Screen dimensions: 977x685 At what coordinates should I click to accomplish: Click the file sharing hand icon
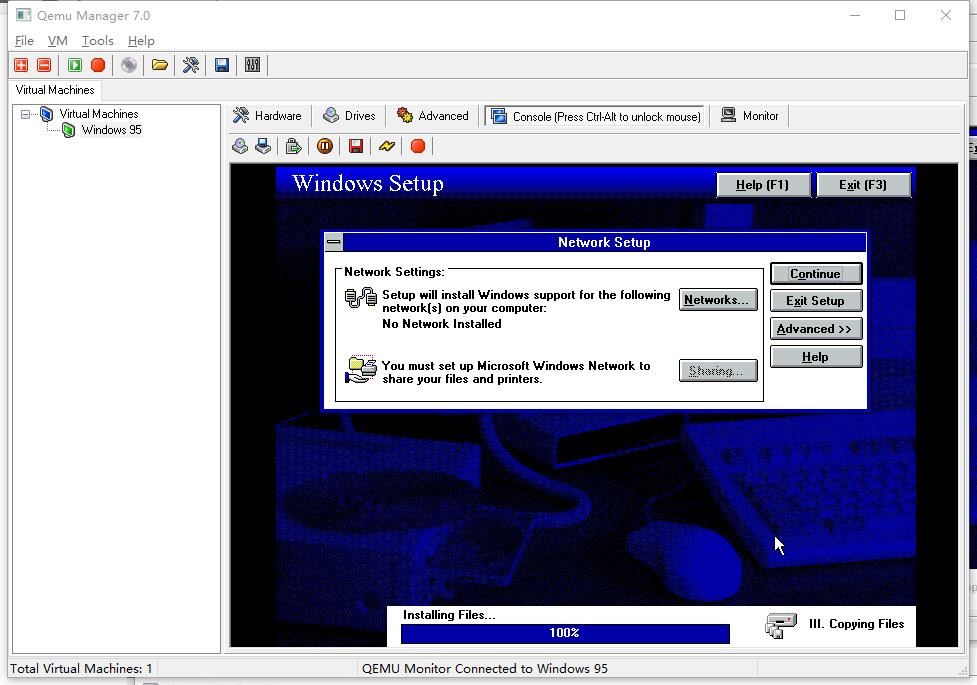[361, 370]
